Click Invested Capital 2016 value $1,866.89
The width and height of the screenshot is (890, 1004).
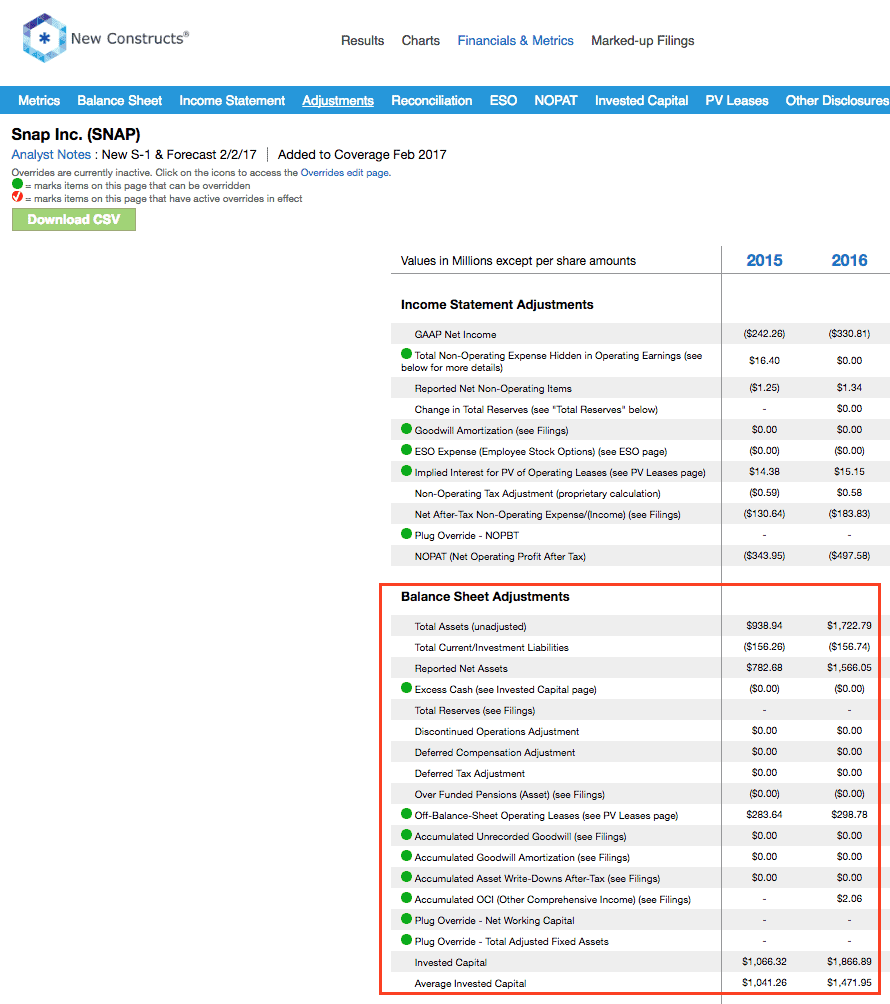click(x=849, y=962)
